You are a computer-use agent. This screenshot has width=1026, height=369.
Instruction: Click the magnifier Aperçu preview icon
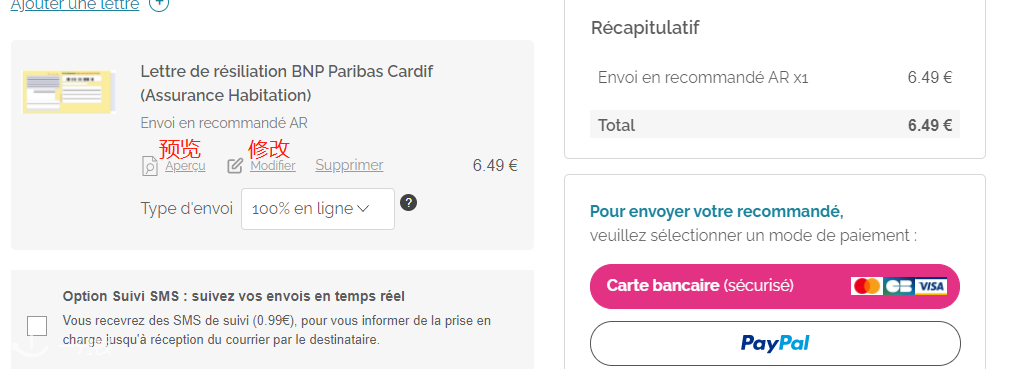tap(150, 166)
